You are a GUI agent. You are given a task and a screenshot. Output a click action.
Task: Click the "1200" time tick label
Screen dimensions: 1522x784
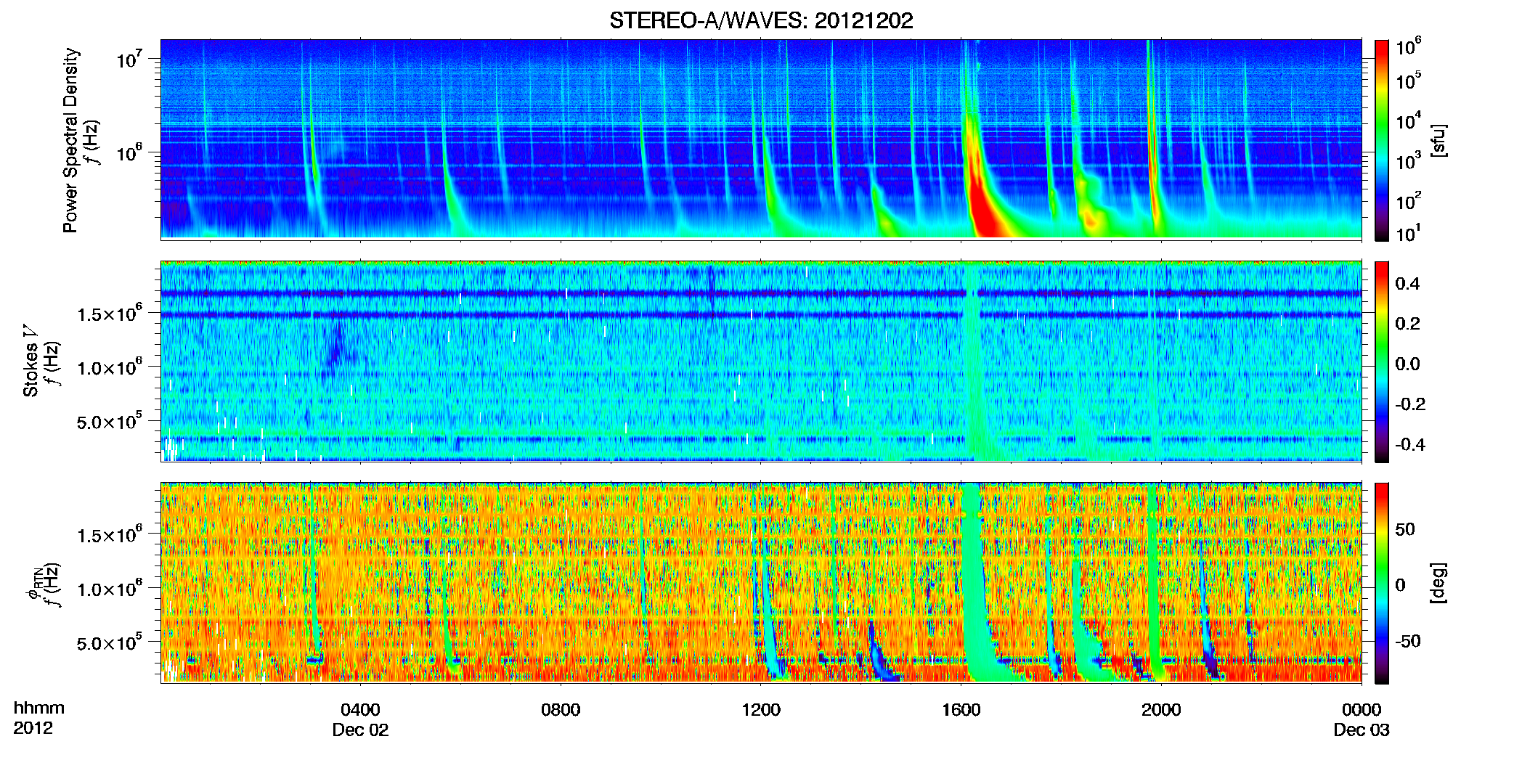pyautogui.click(x=761, y=709)
